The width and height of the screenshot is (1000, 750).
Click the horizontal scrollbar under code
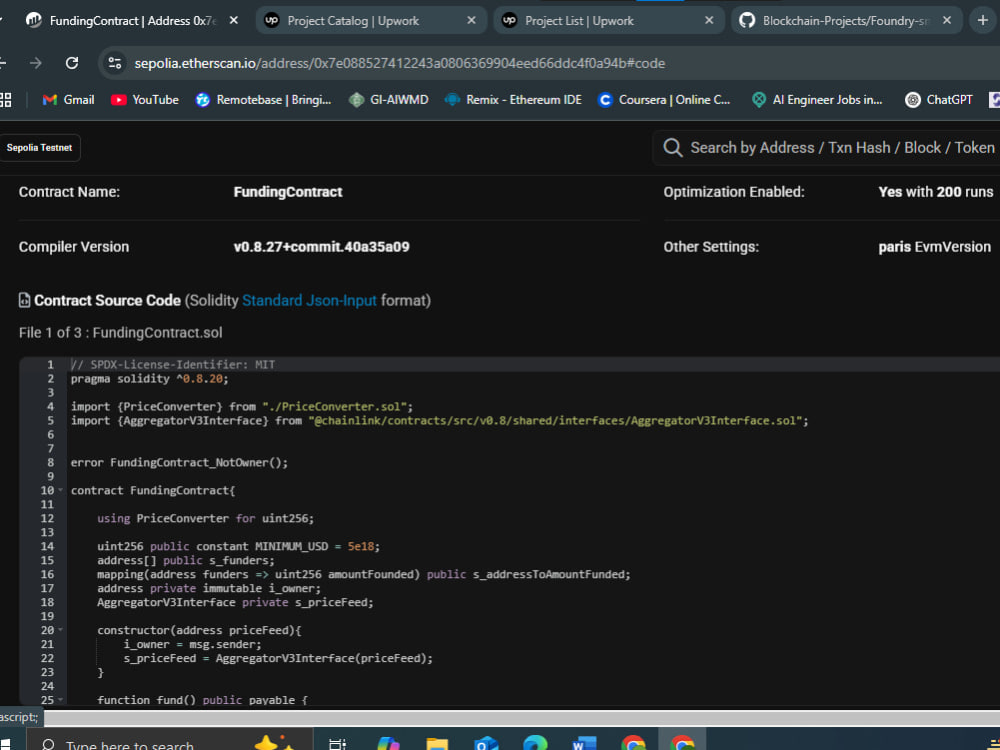(520, 719)
